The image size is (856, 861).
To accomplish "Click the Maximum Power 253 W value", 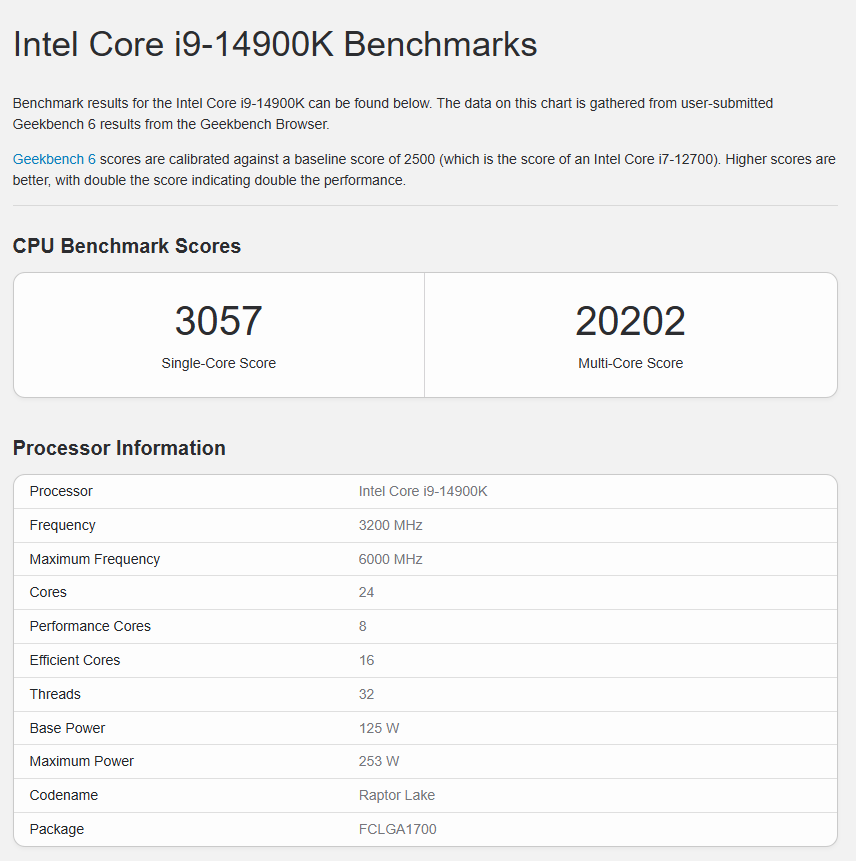I will click(379, 761).
